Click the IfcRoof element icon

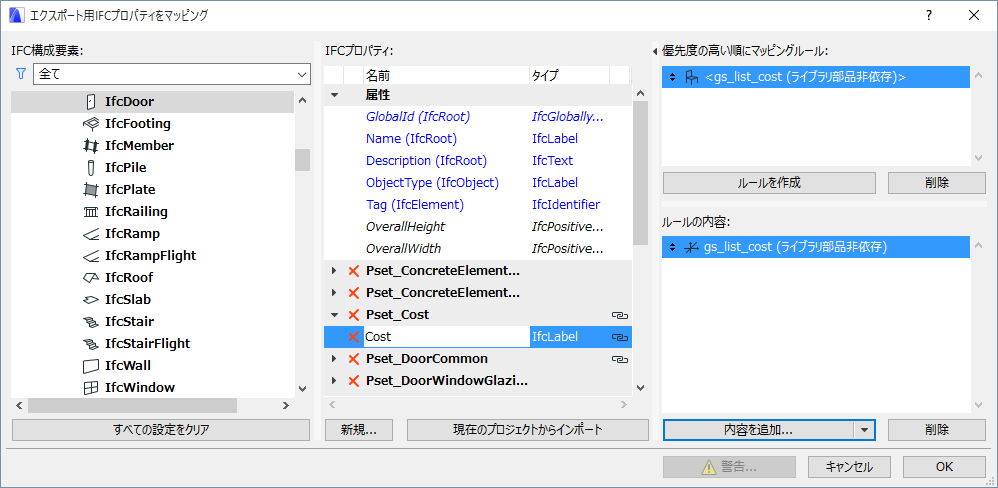click(x=90, y=278)
